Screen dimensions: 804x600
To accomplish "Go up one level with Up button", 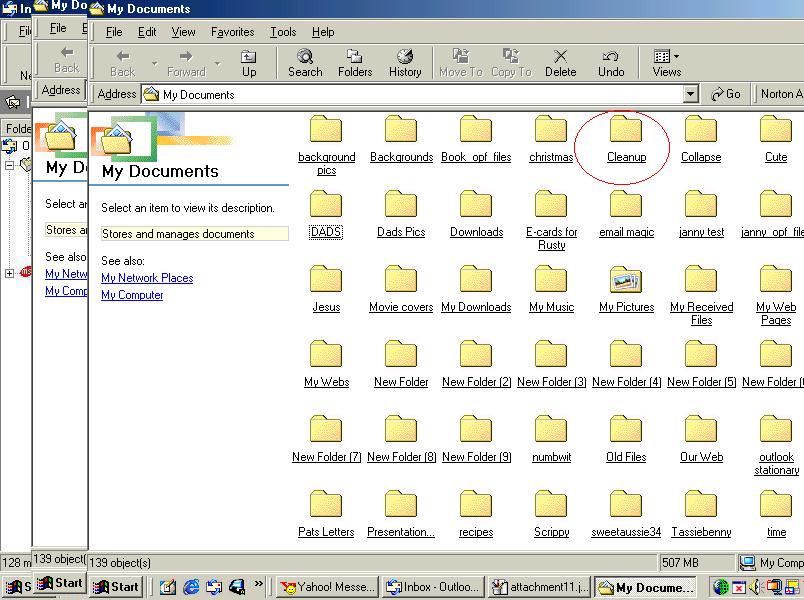I will pos(249,62).
